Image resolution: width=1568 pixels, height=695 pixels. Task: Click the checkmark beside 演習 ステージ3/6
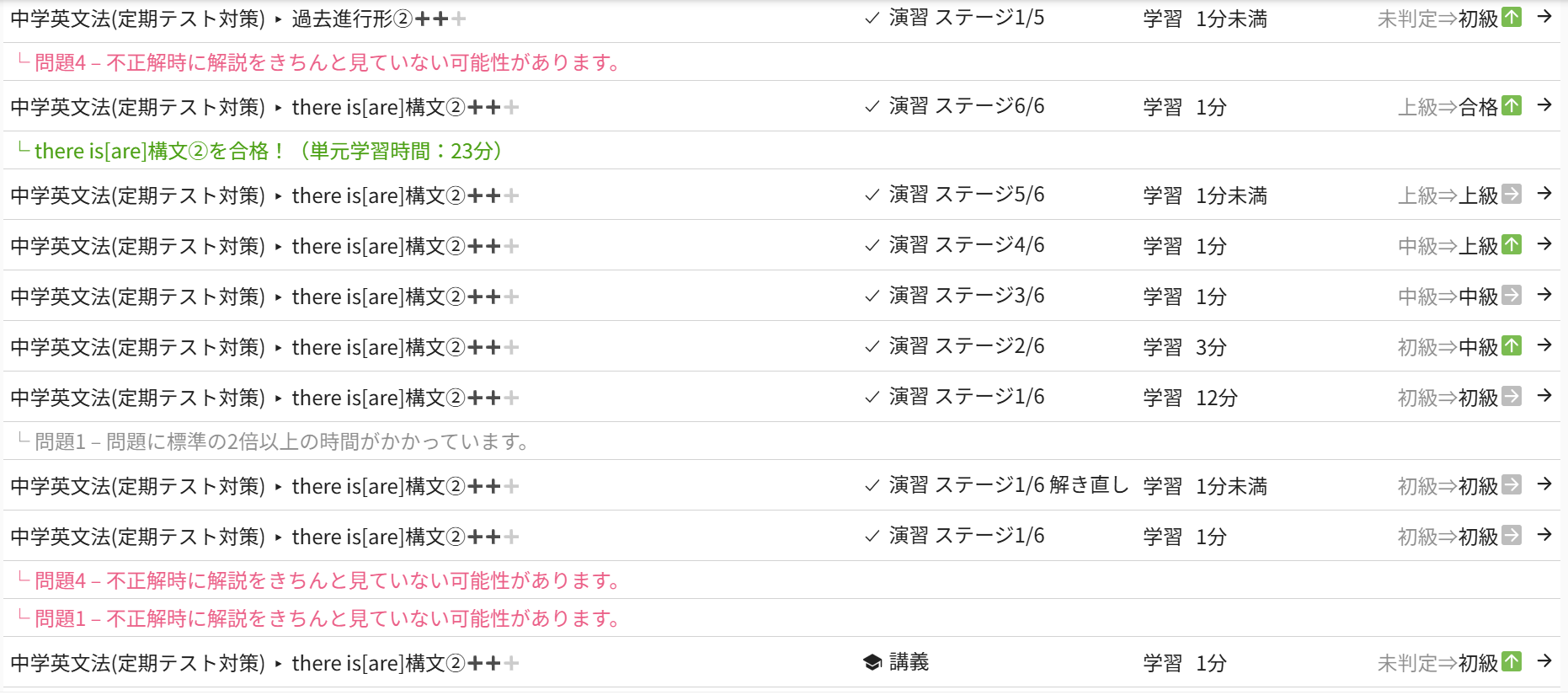tap(872, 297)
